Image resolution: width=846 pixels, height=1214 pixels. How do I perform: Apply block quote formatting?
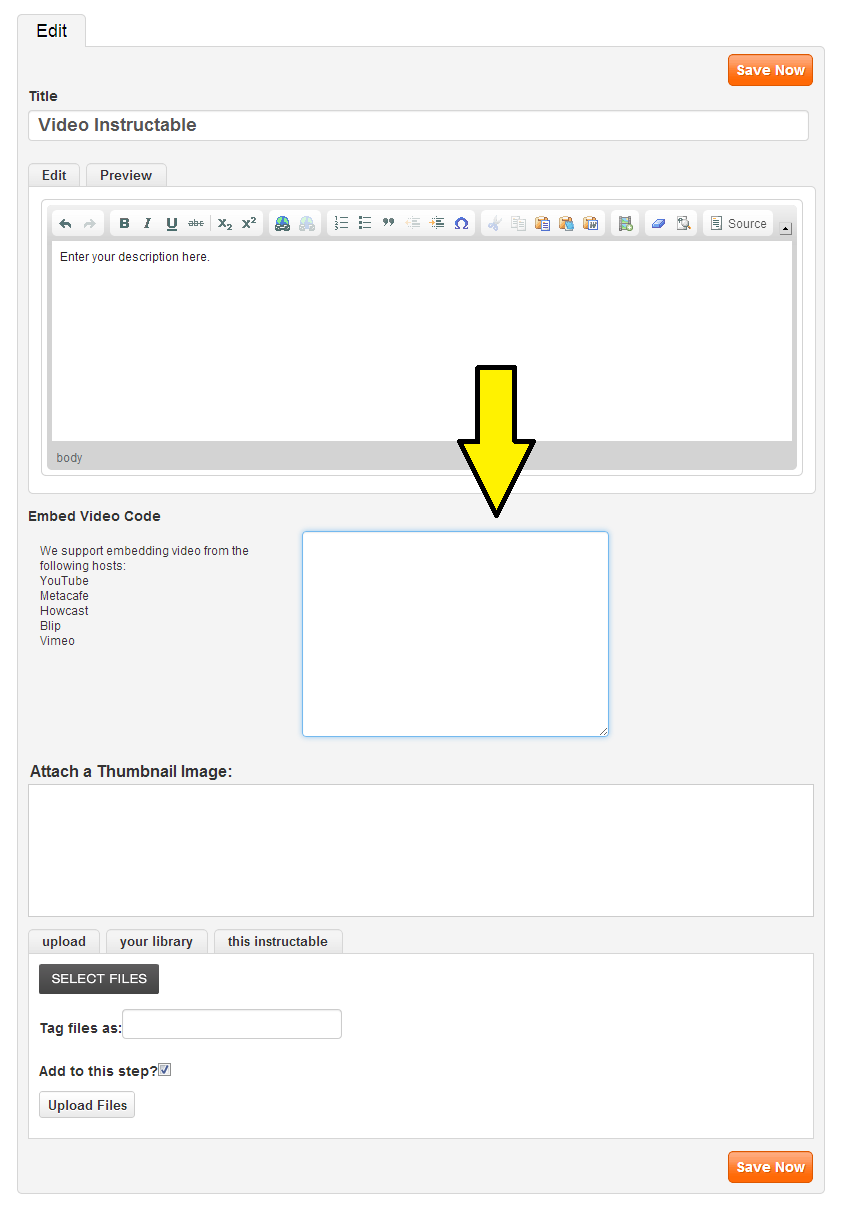tap(389, 224)
